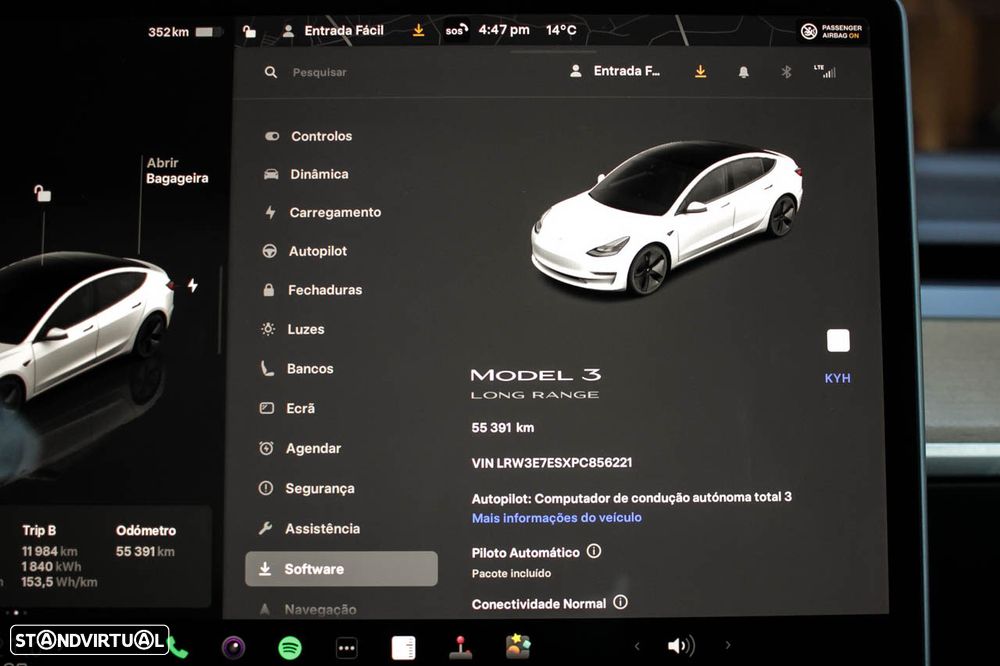Select Fechaduras menu entry

(x=312, y=290)
